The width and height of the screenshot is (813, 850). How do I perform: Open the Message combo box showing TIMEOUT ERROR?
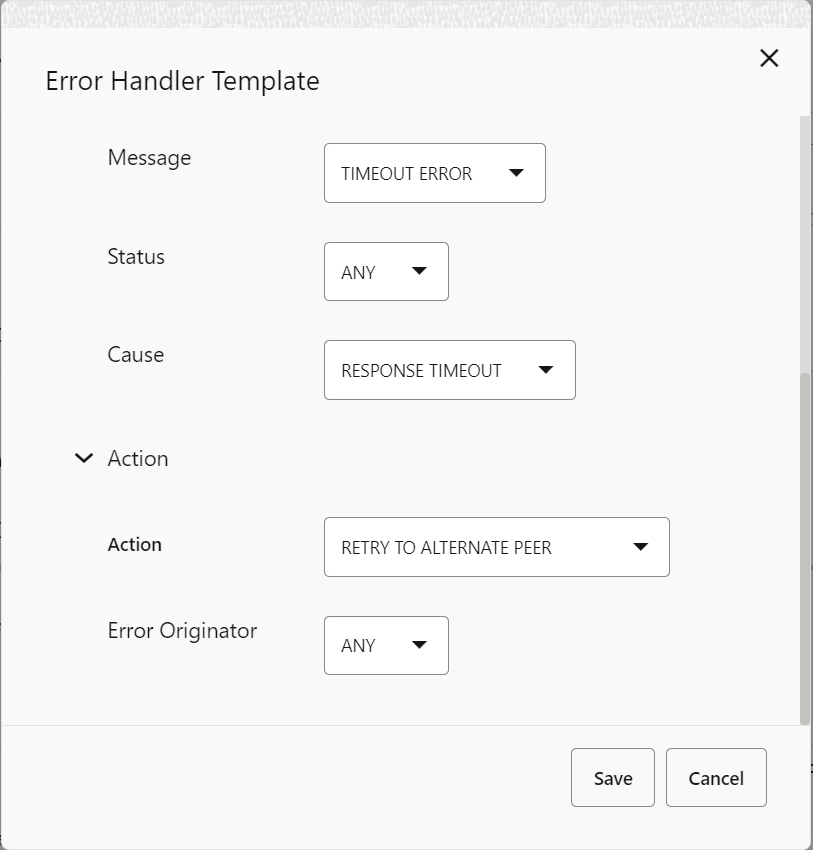(434, 173)
